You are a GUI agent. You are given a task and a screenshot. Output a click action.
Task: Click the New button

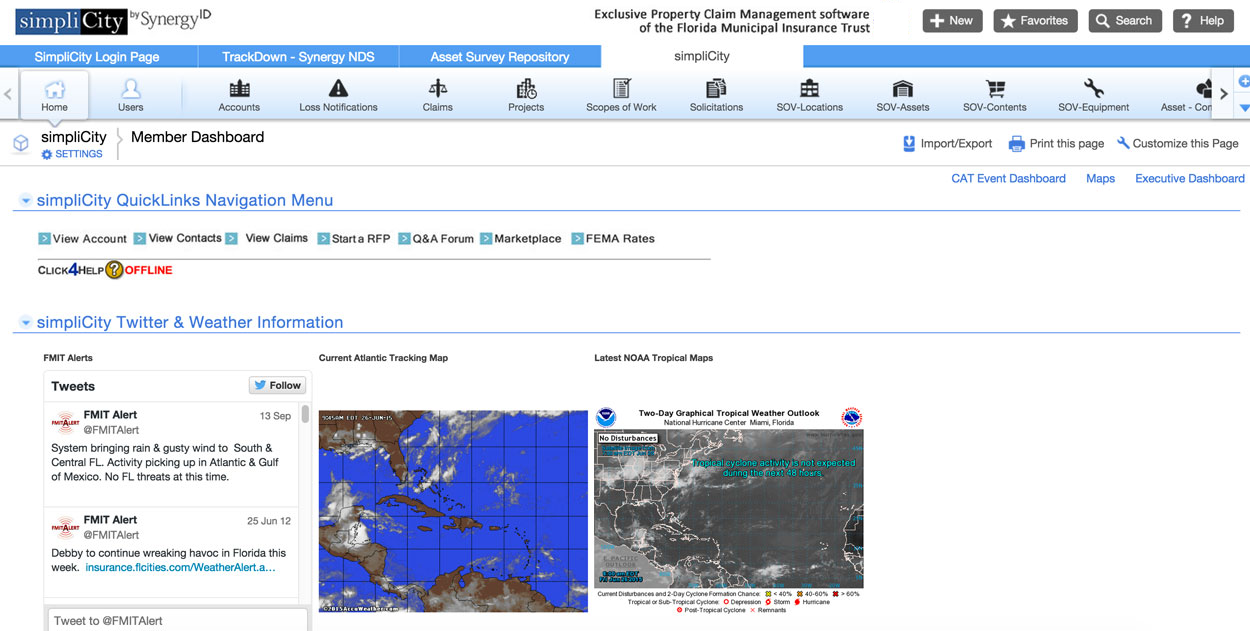coord(952,20)
